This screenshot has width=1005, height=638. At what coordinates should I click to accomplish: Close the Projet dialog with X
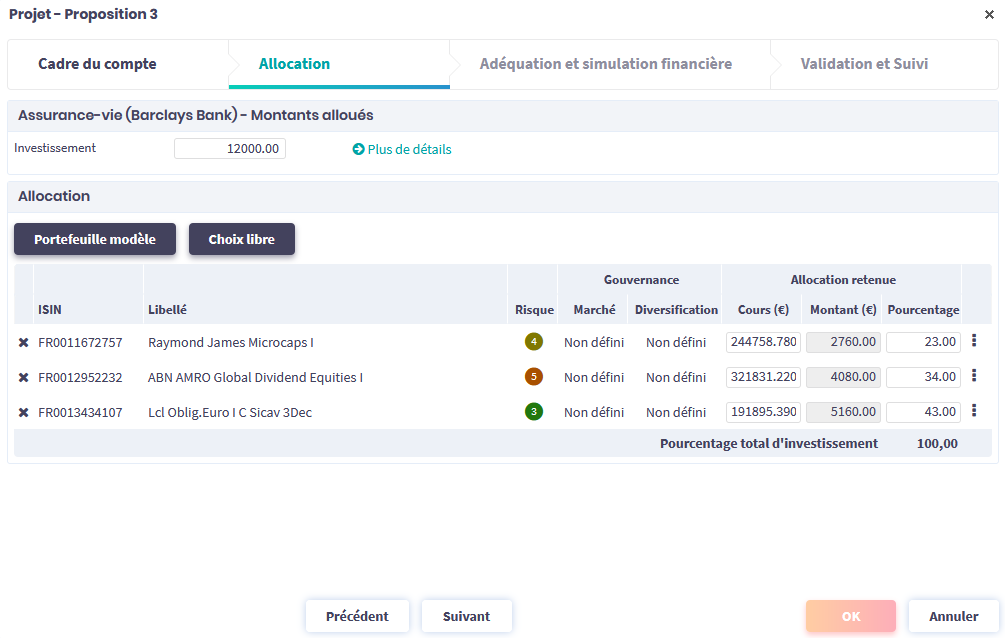click(x=989, y=15)
